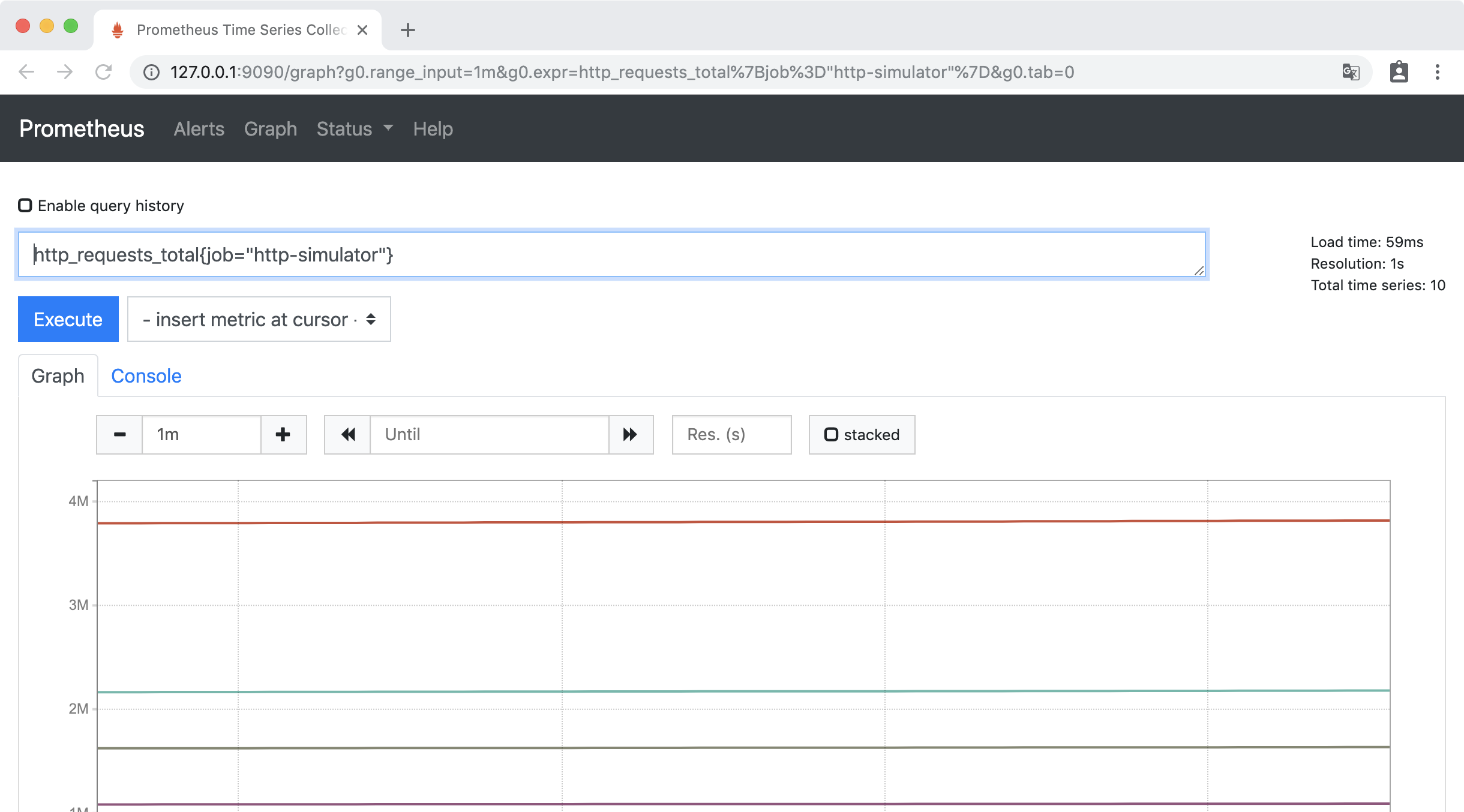Open the Help link in navbar

[433, 129]
